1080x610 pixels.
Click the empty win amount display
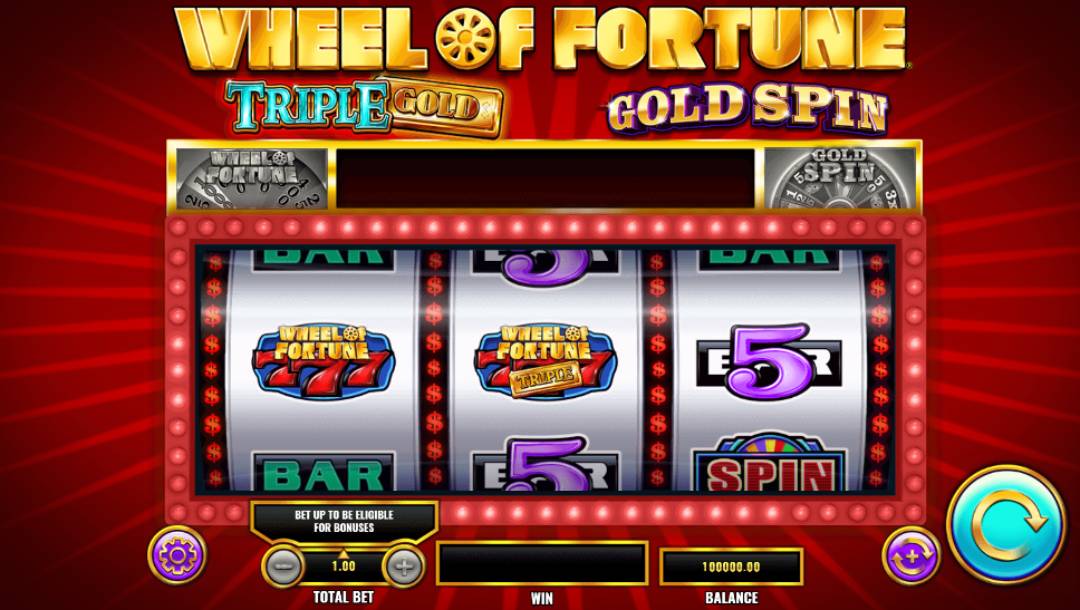click(x=542, y=563)
